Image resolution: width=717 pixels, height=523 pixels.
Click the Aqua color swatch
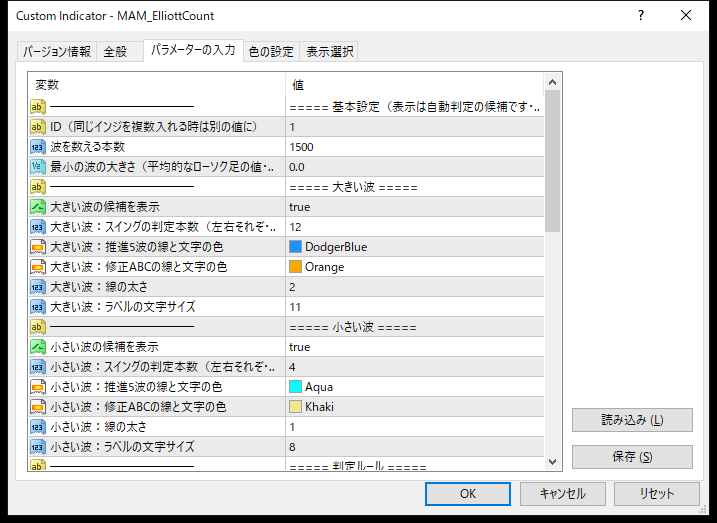tap(295, 387)
